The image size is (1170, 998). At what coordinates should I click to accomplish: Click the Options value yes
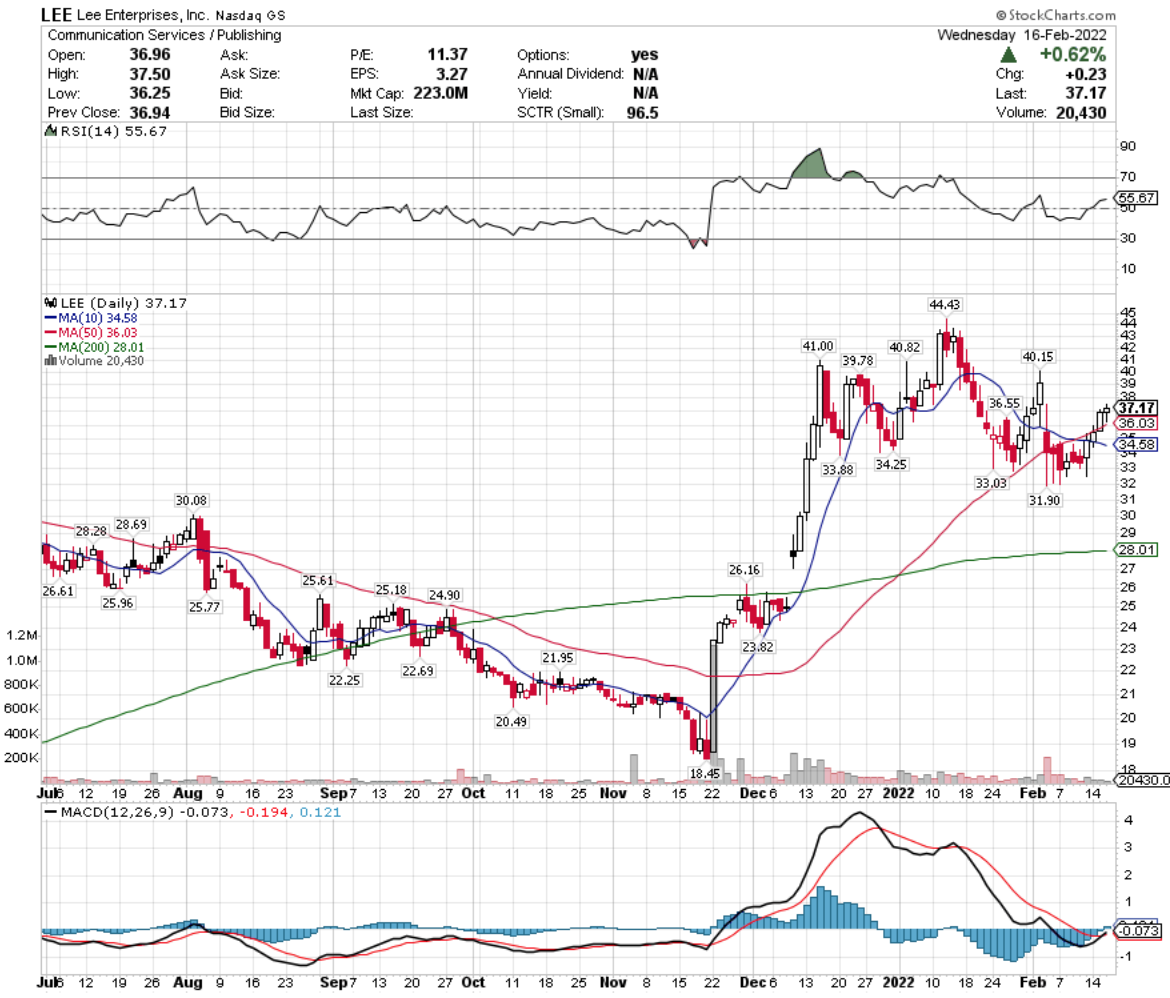pos(645,54)
